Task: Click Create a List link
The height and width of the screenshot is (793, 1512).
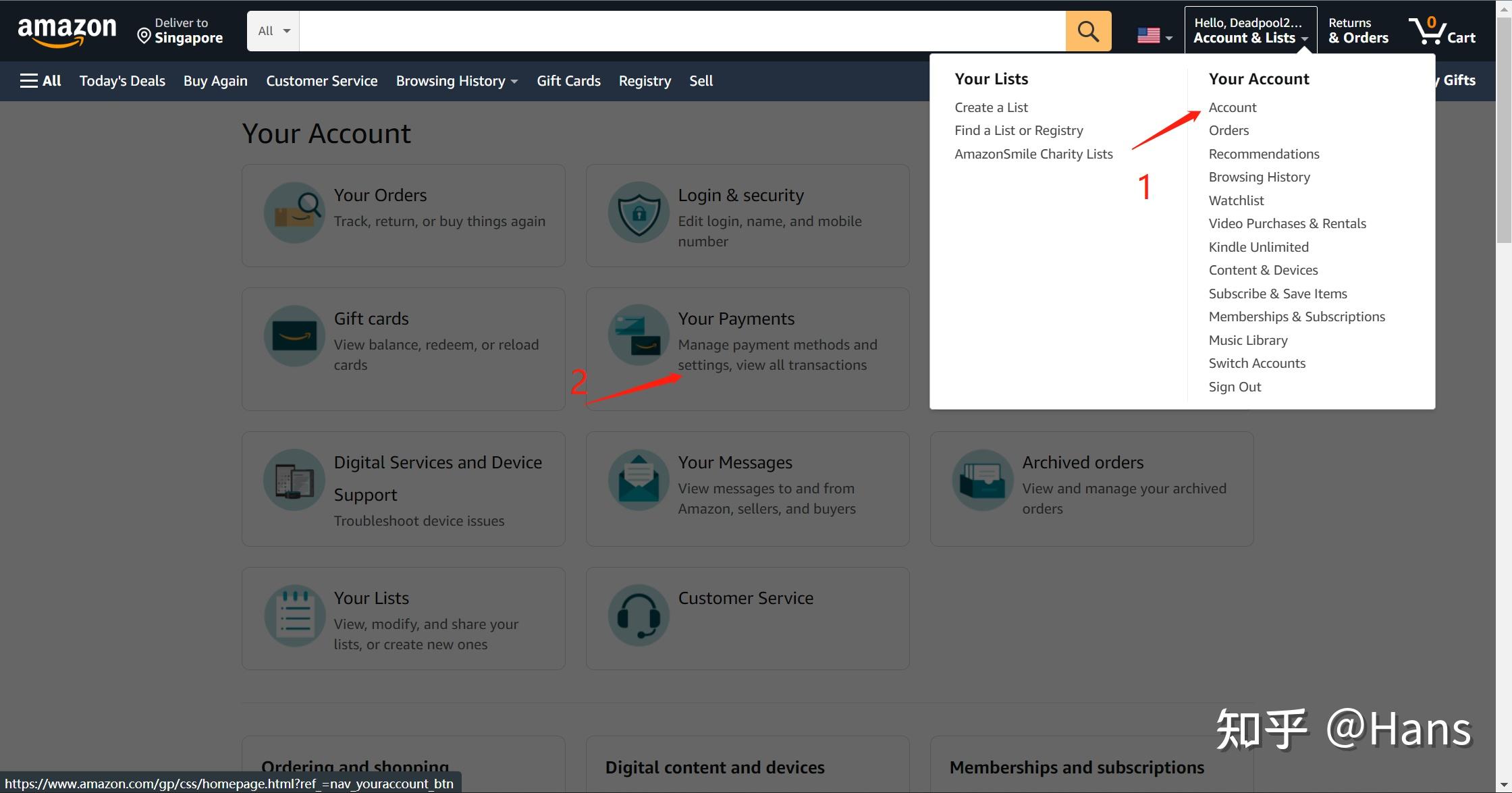Action: 991,107
